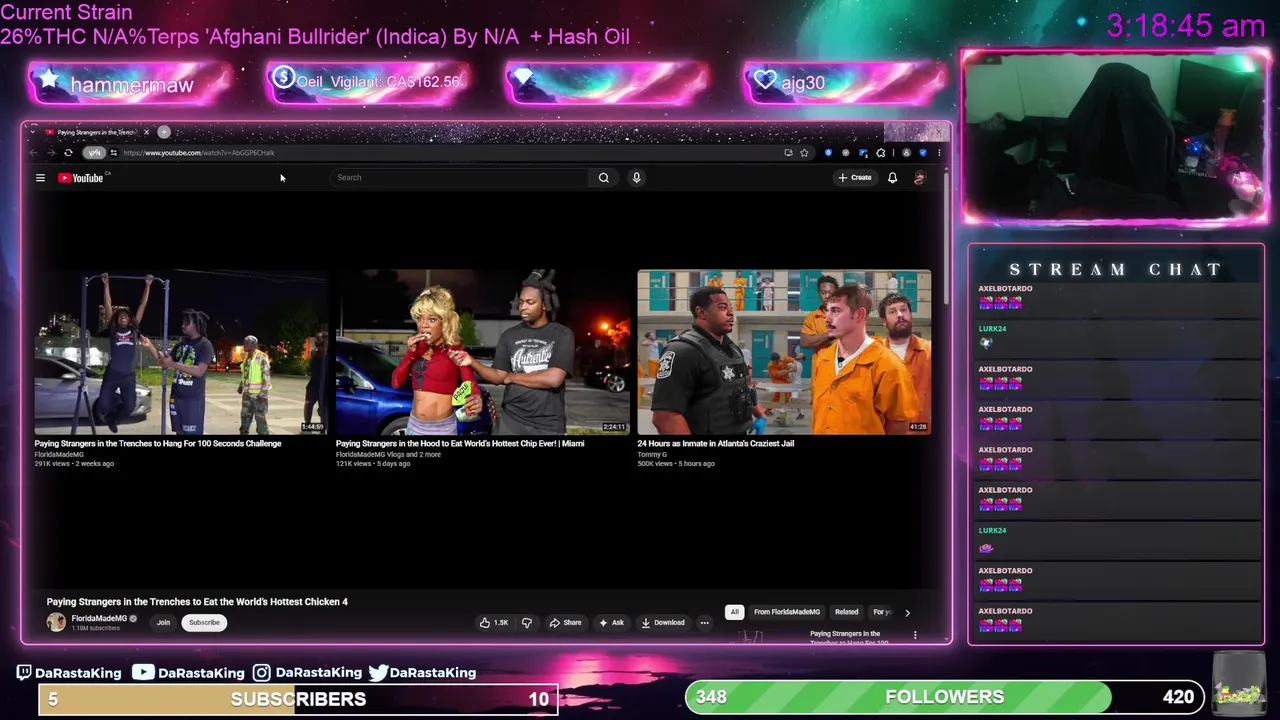Click the Share button
This screenshot has width=1280, height=720.
(x=565, y=623)
